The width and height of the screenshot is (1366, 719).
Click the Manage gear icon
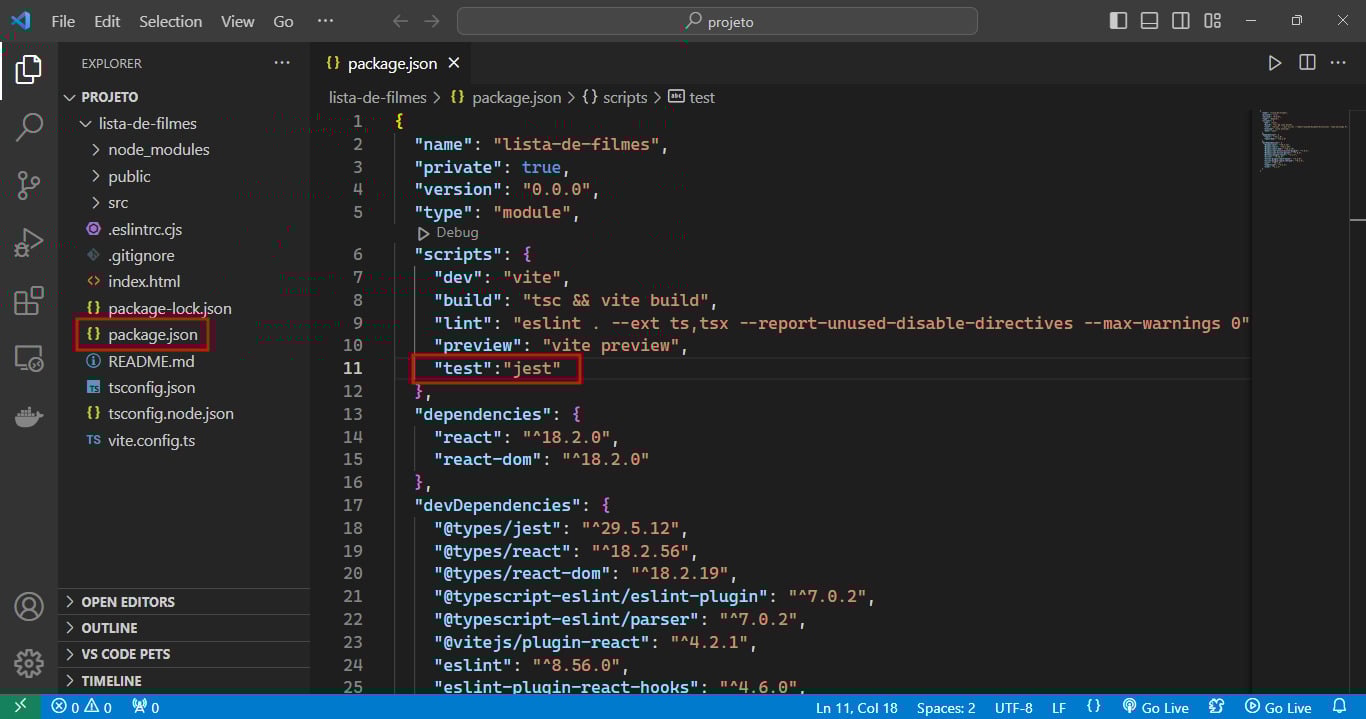(x=29, y=663)
